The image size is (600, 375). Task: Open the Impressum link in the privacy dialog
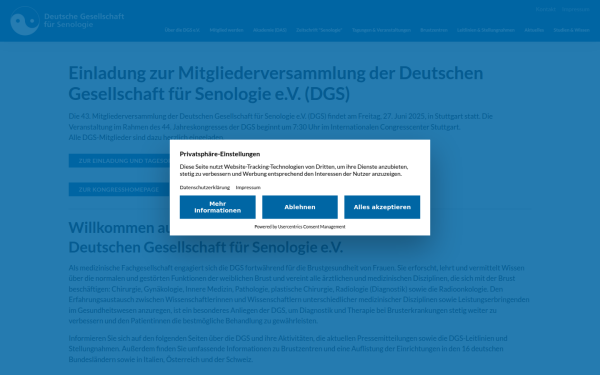(x=248, y=188)
